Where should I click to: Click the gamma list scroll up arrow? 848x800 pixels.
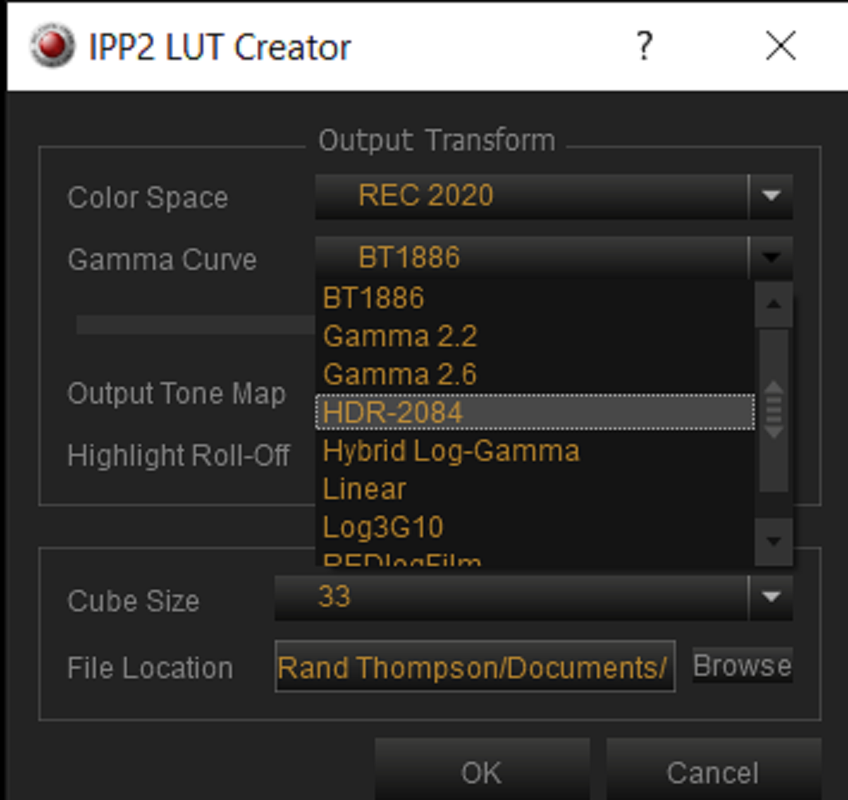tap(774, 305)
